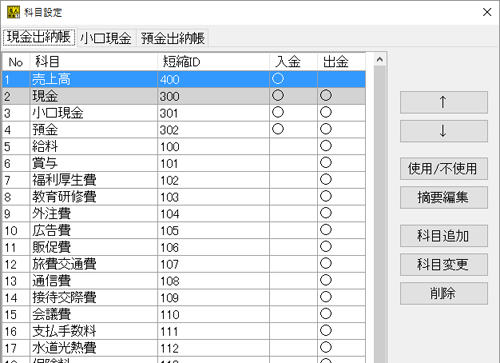The image size is (500, 363).
Task: Toggle 出金 circle for 会議費 row
Action: pos(326,314)
